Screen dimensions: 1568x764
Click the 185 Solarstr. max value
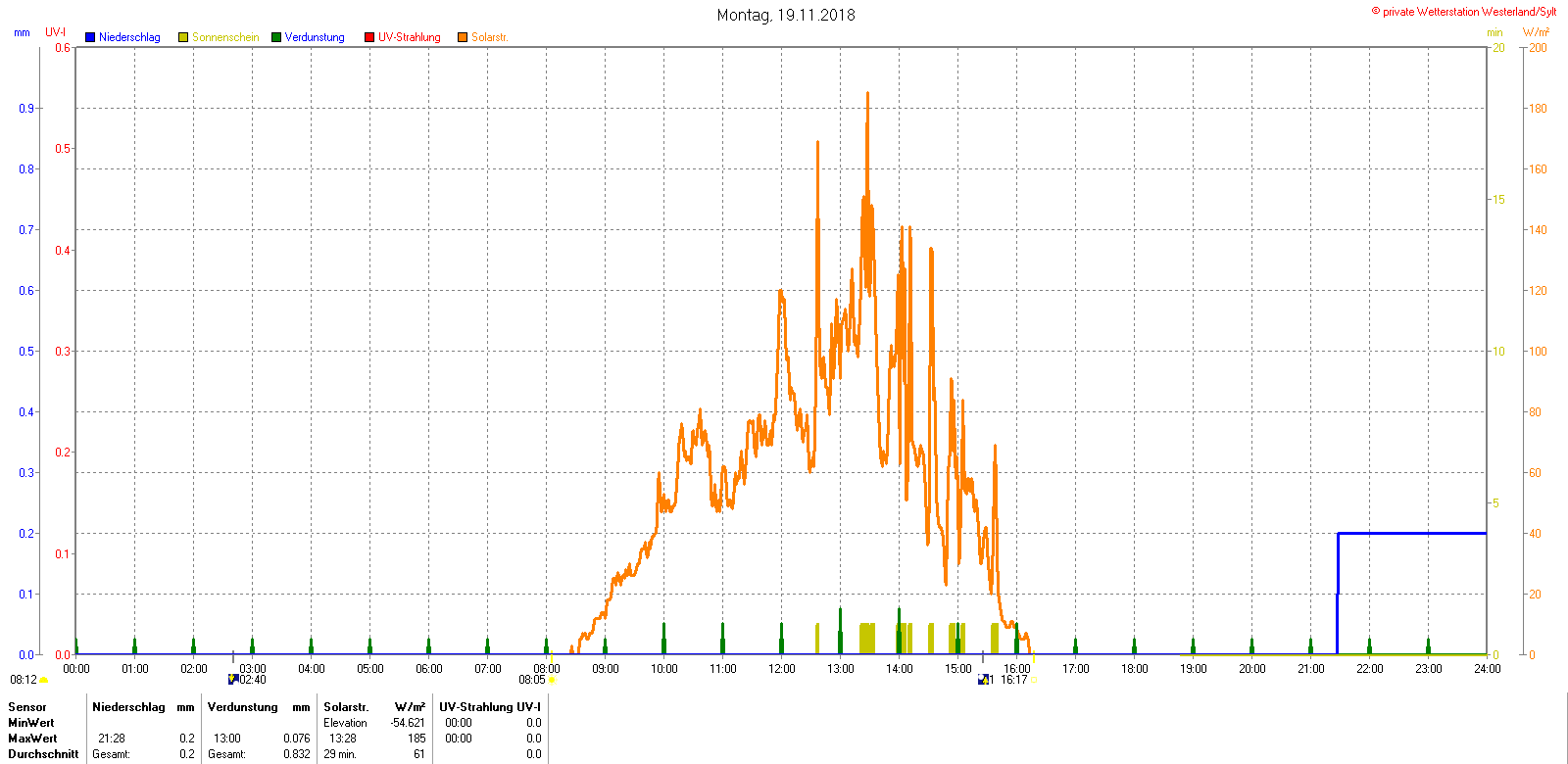pyautogui.click(x=416, y=739)
